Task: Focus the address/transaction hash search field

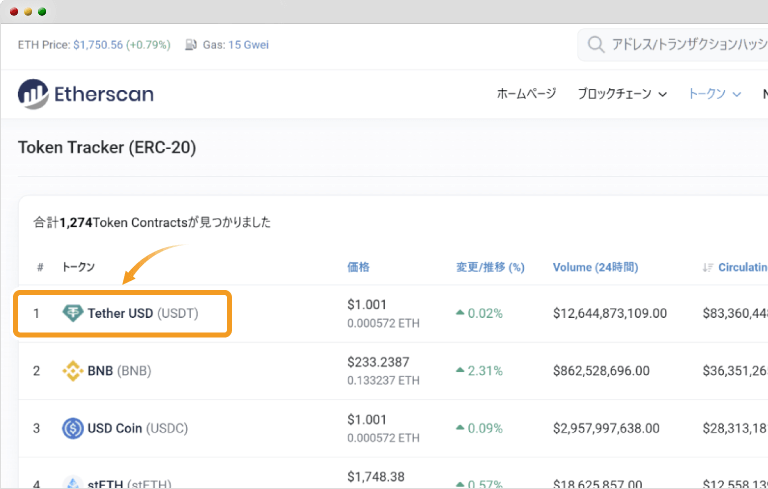Action: pyautogui.click(x=673, y=45)
